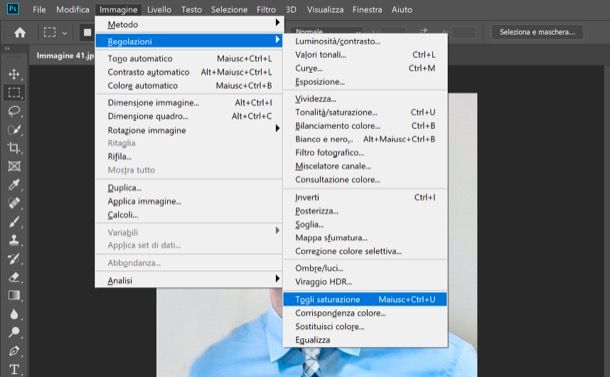
Task: Expand the Rotazione immagine submenu
Action: point(189,130)
